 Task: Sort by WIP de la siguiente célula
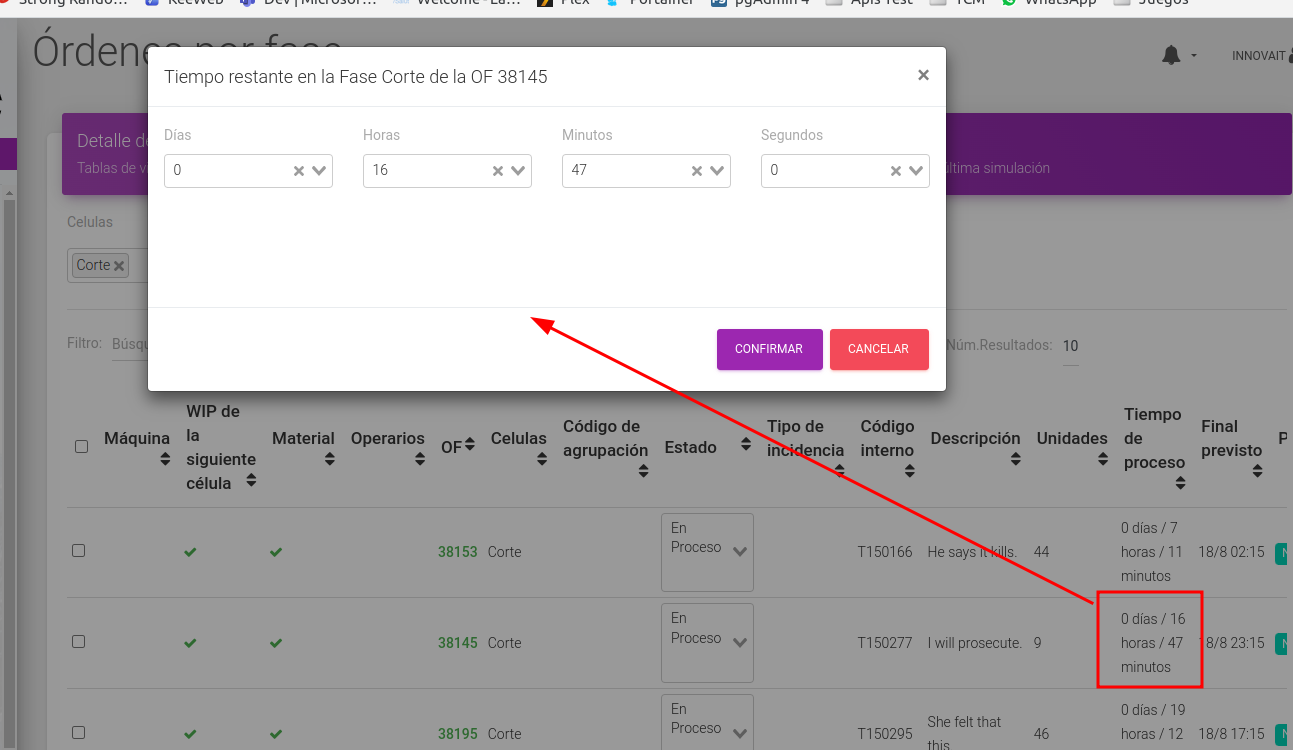[x=251, y=481]
